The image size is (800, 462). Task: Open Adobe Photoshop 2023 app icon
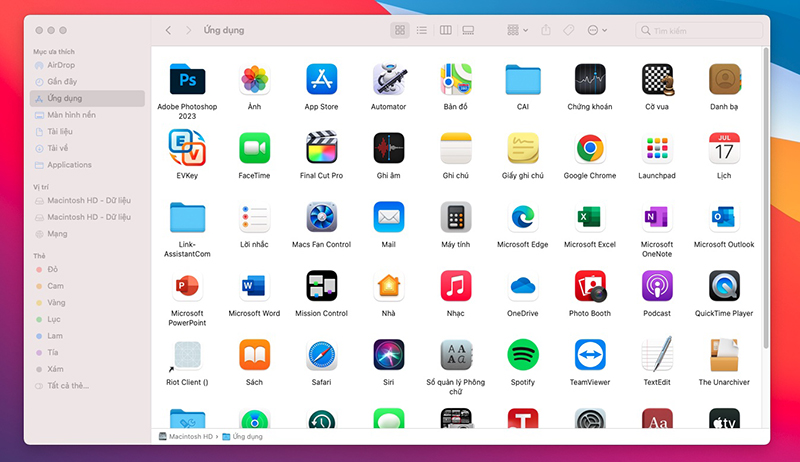[187, 80]
